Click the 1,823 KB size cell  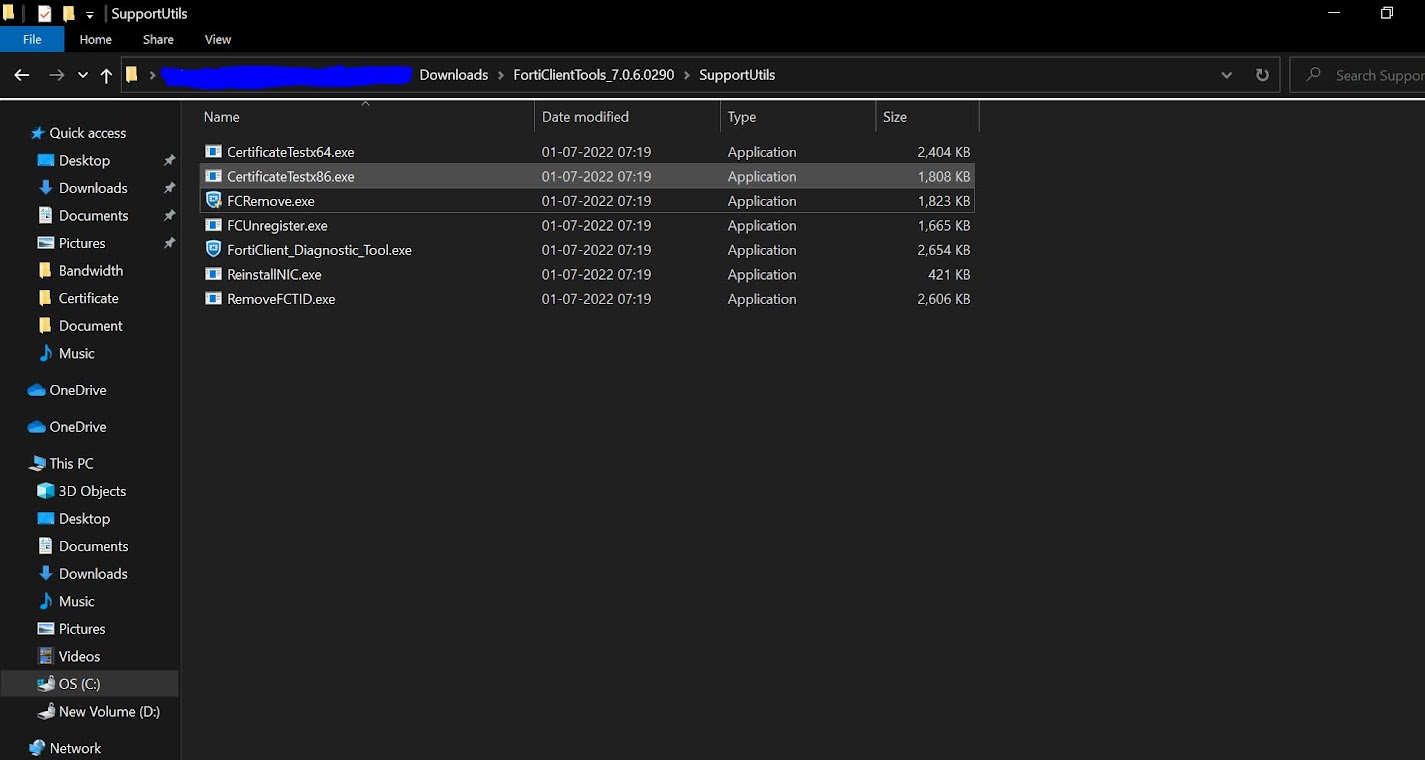[943, 201]
